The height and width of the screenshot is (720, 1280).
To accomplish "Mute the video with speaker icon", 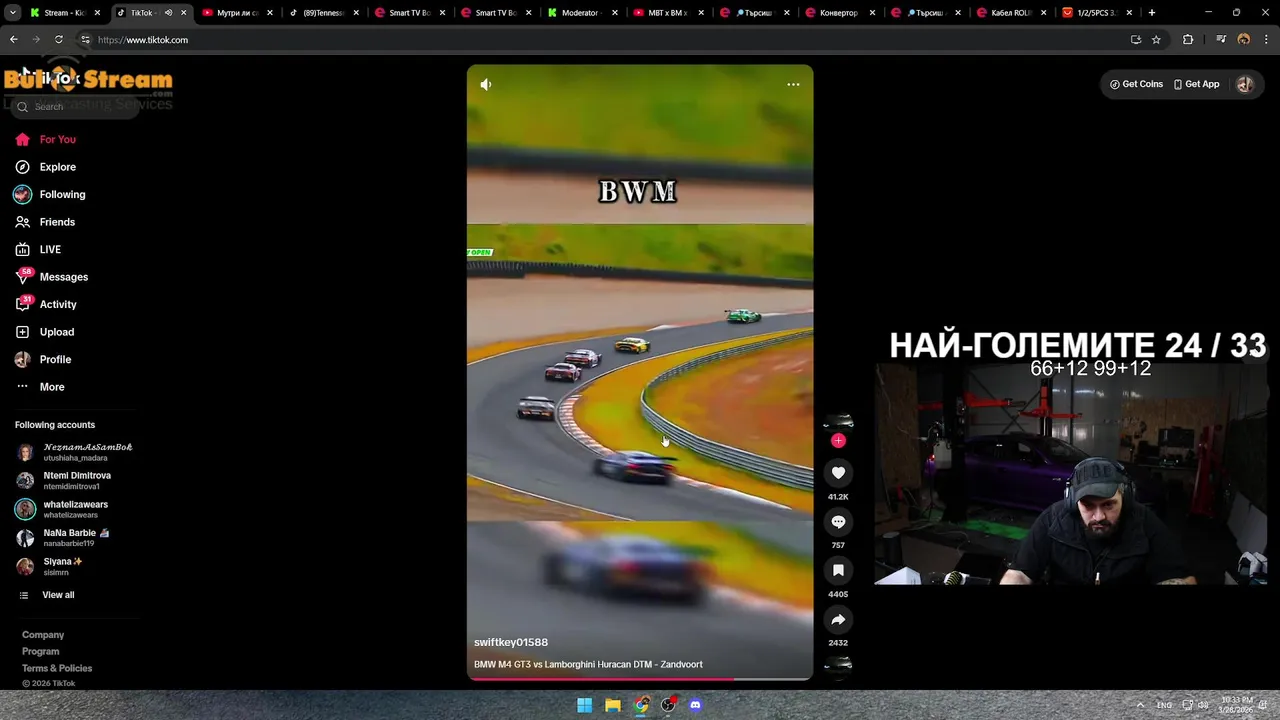I will click(x=486, y=85).
